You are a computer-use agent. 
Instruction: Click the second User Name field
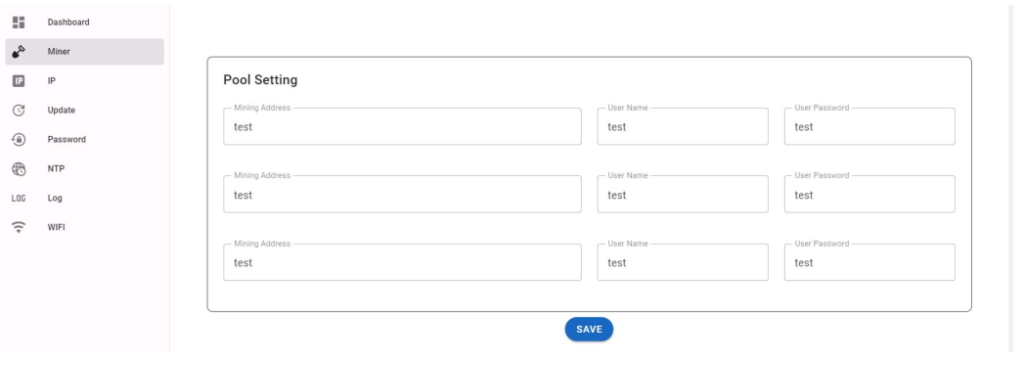[x=682, y=194]
